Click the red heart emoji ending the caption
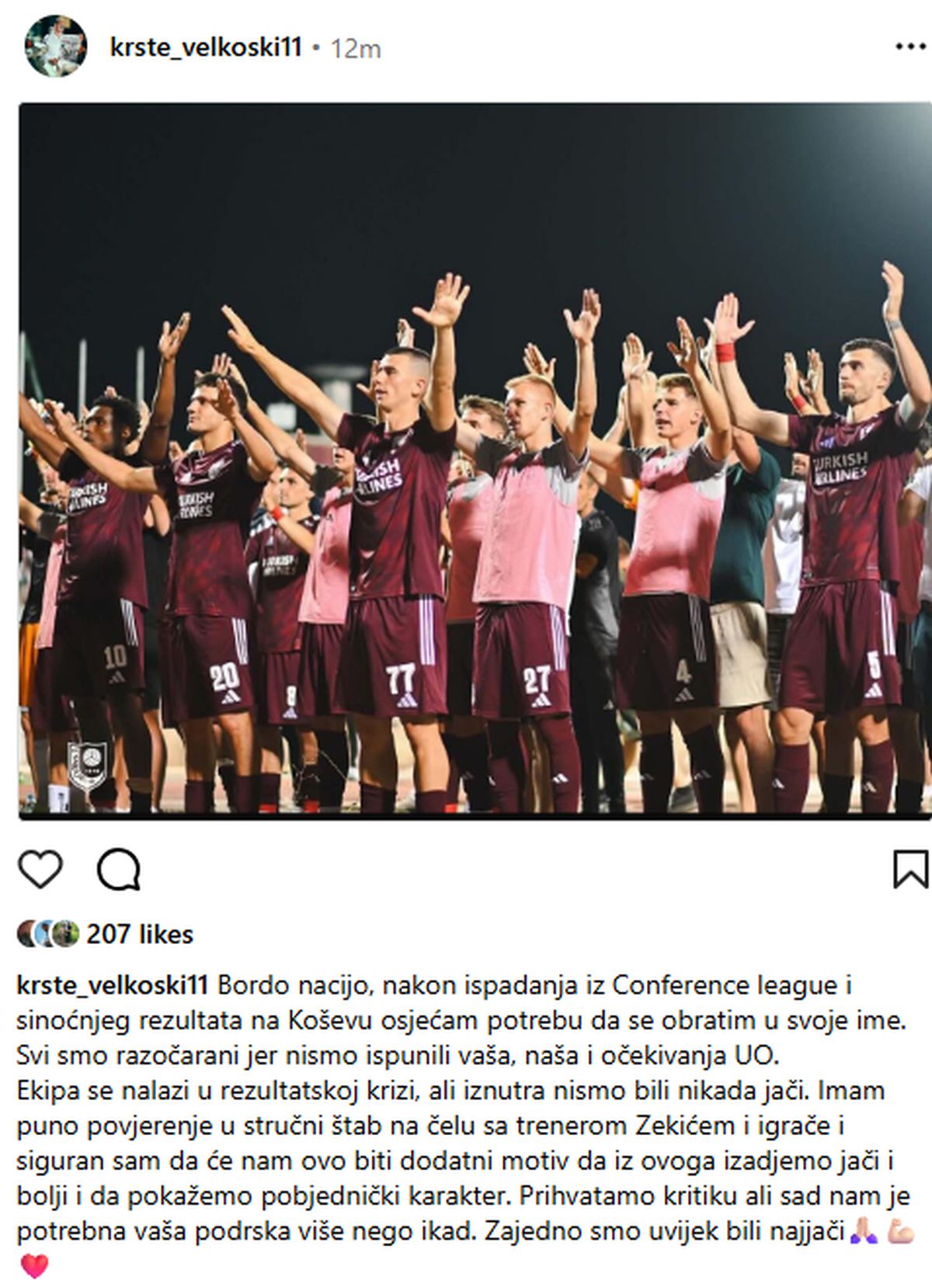This screenshot has height=1288, width=932. point(34,1266)
